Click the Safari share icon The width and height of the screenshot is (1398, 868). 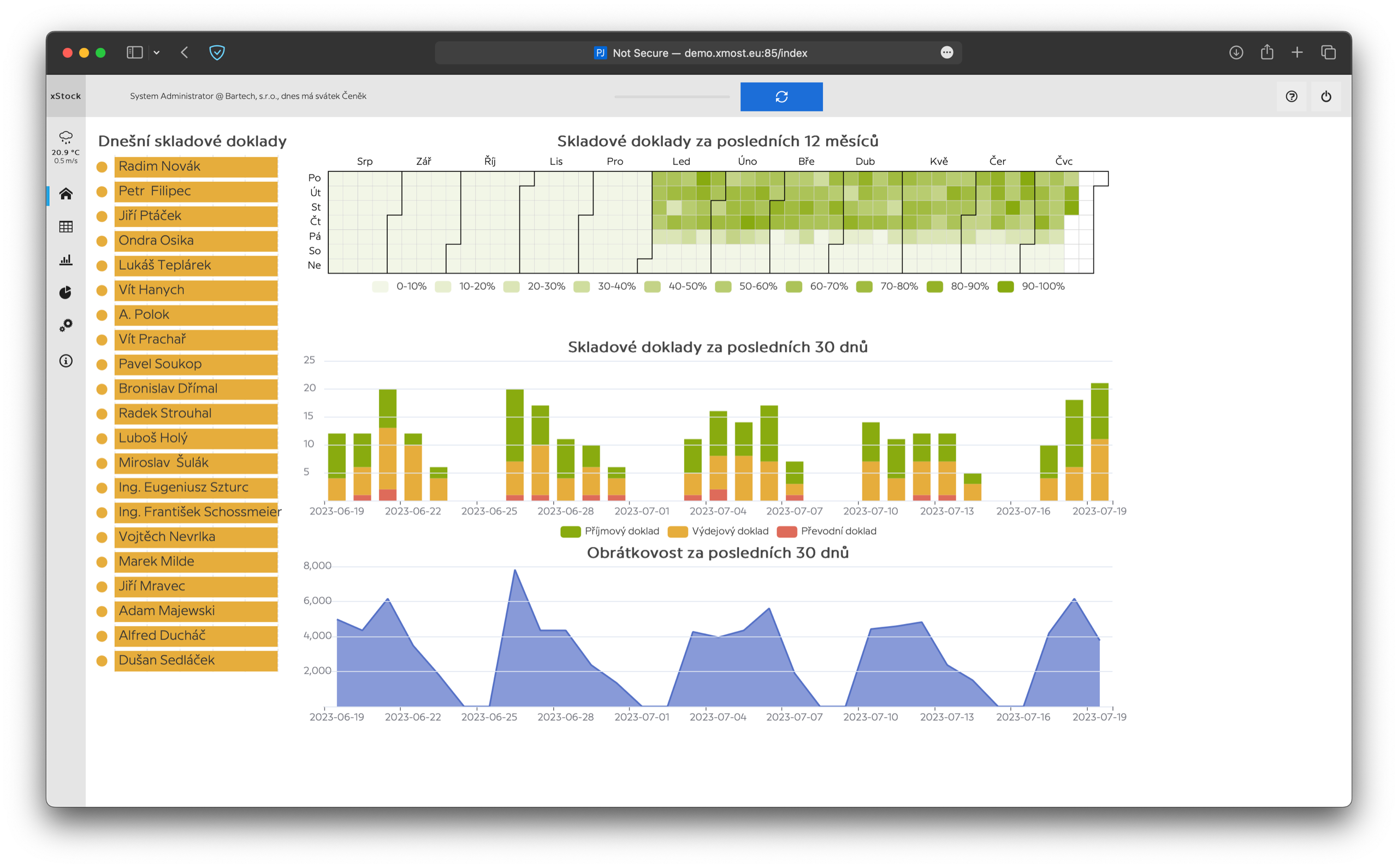click(1267, 52)
